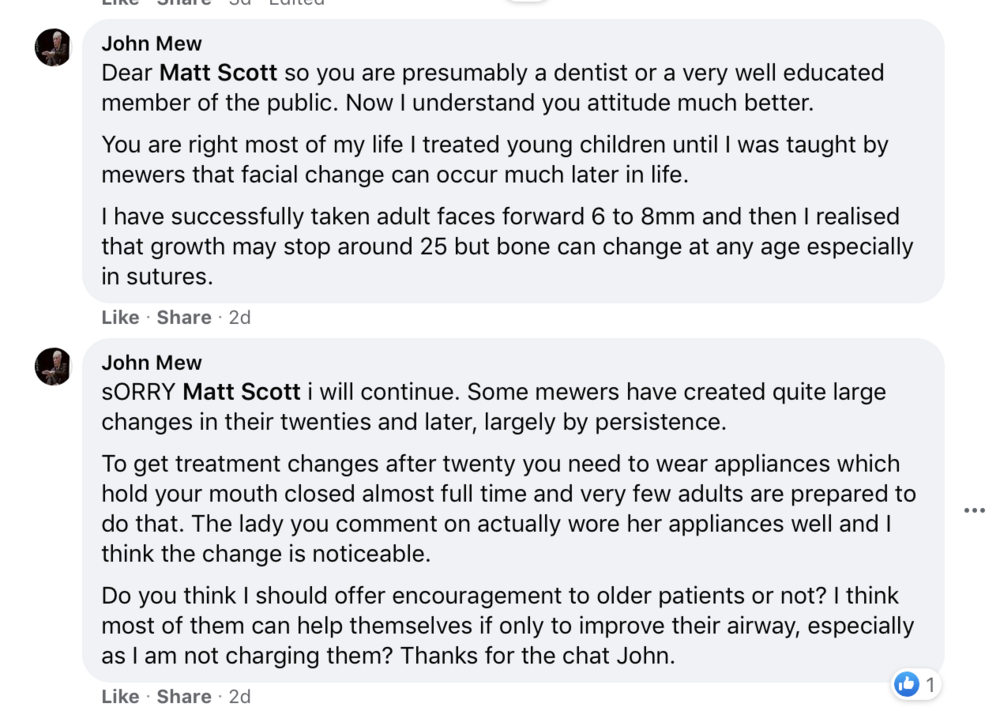
Task: Click the paragraph beginning "Do you think I should"
Action: [505, 626]
